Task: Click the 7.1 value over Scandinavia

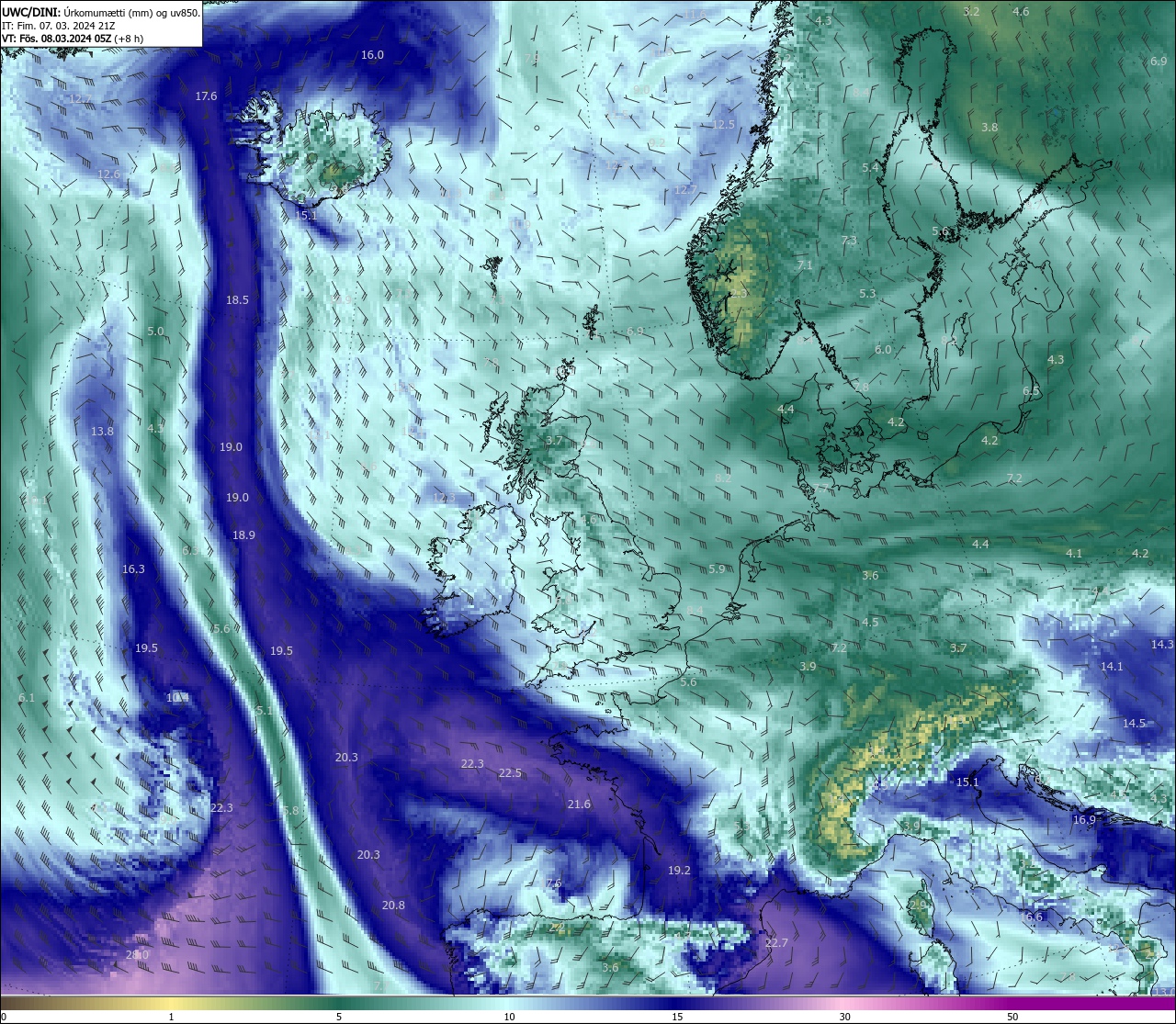Action: click(x=805, y=265)
